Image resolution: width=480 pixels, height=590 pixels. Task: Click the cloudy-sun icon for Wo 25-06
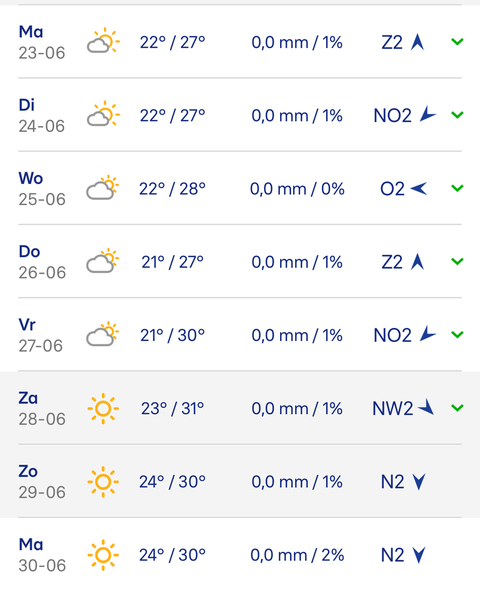click(103, 187)
